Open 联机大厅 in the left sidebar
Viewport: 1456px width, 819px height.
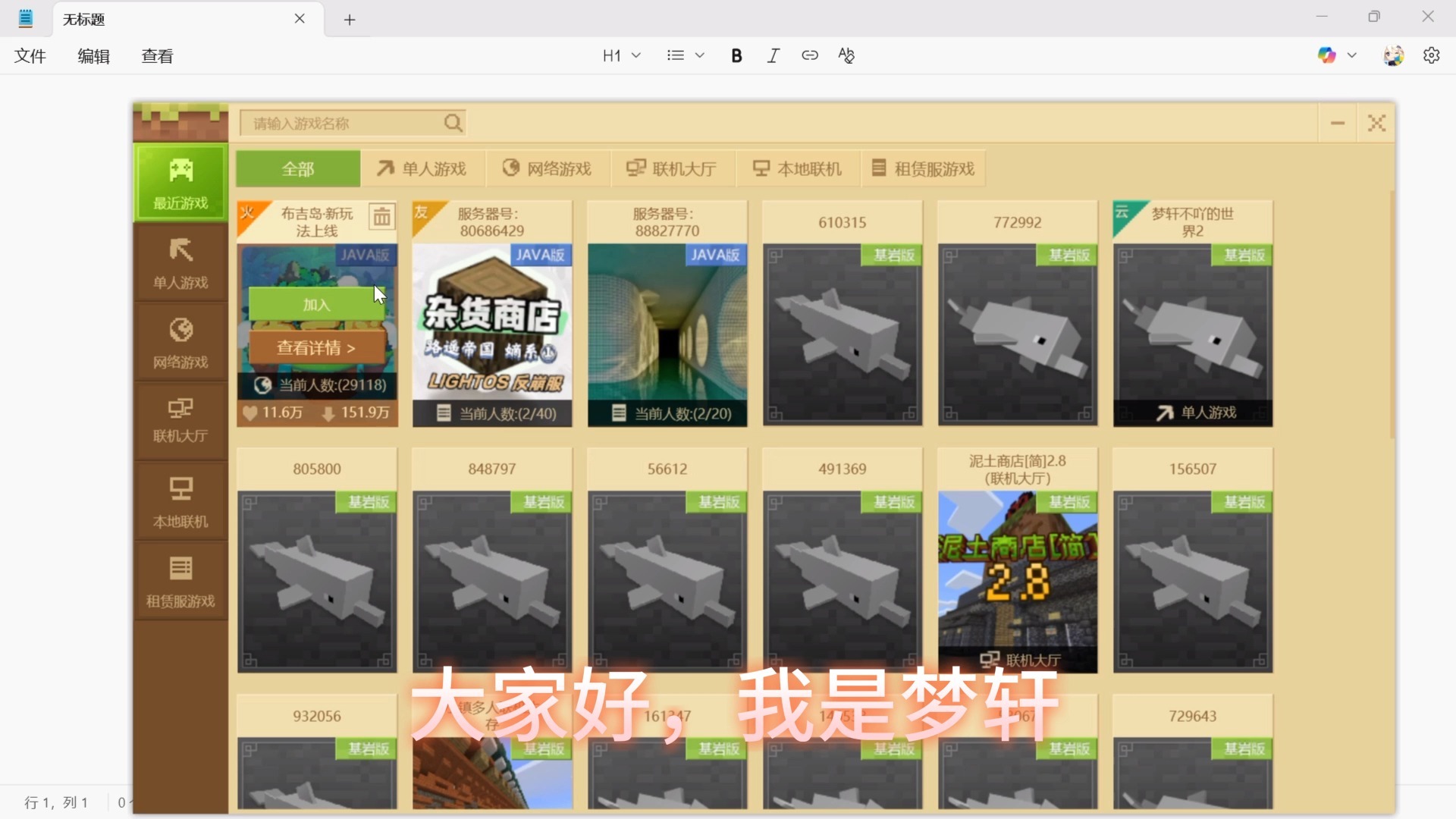pyautogui.click(x=180, y=422)
